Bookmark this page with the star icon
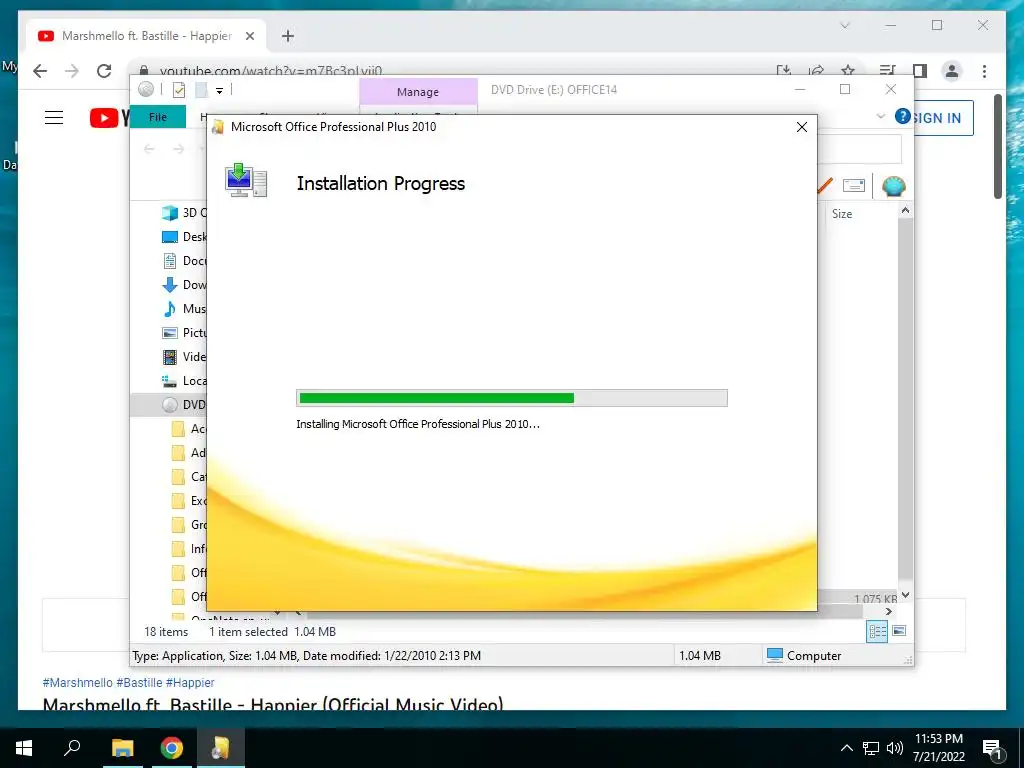The width and height of the screenshot is (1024, 768). click(x=848, y=70)
